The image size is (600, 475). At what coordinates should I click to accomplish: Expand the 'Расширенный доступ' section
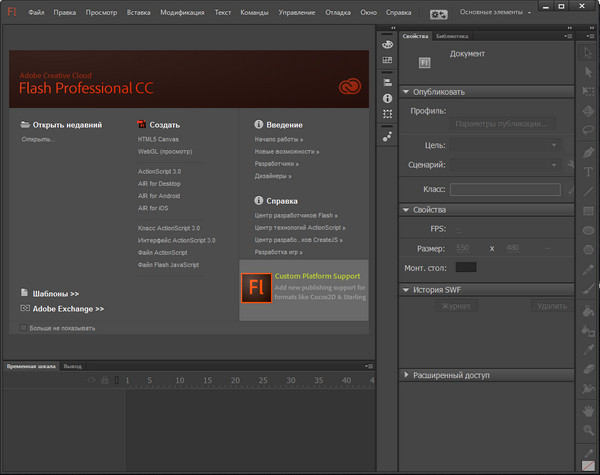406,375
